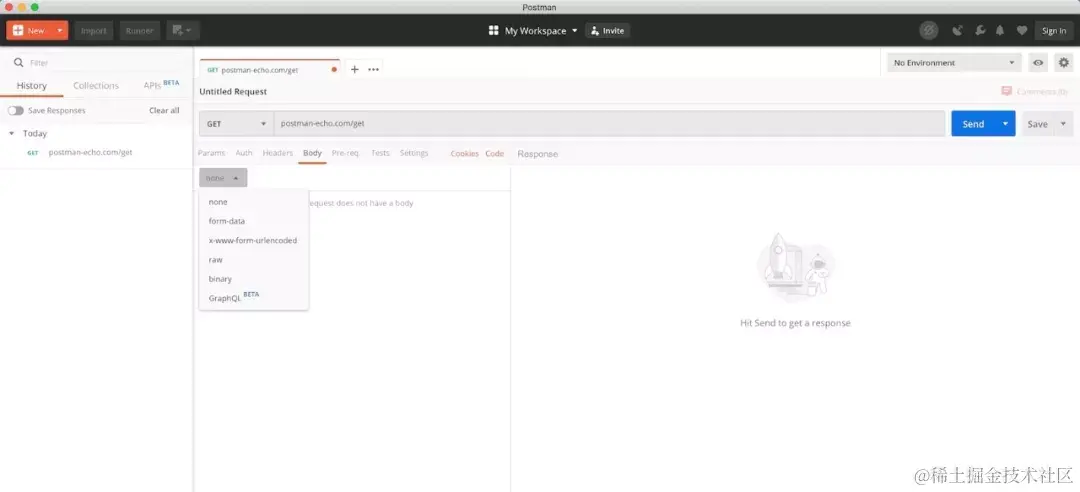Switch to the History tab
Screen dimensions: 1080x492
pos(32,85)
